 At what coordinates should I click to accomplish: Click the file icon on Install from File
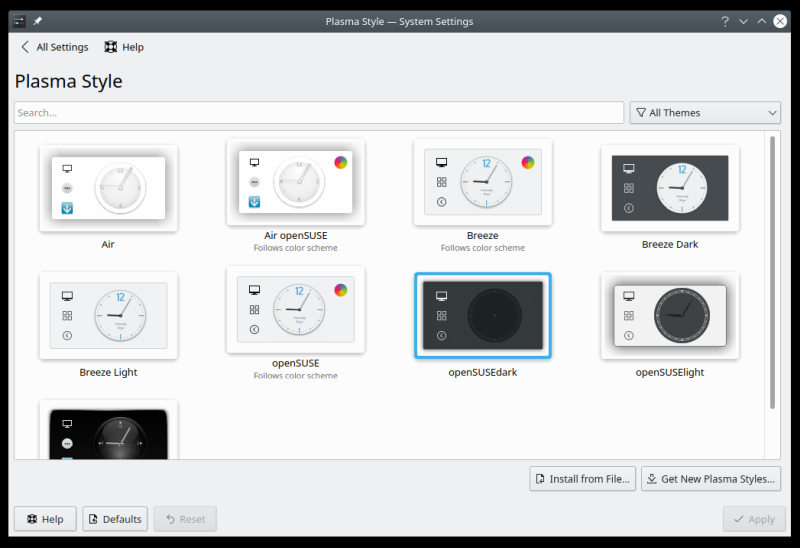coord(540,479)
